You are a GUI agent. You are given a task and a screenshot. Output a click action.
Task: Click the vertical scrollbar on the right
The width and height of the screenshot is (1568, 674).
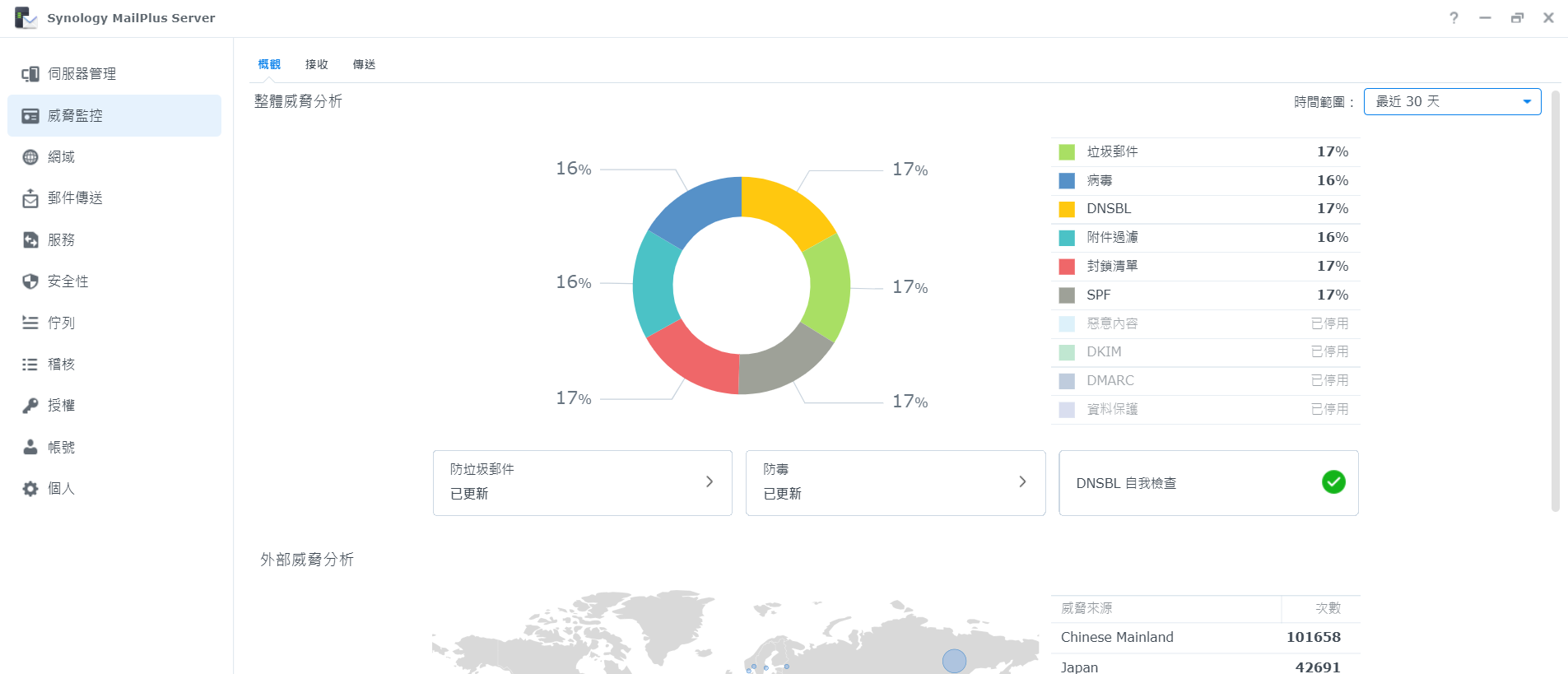[1555, 300]
